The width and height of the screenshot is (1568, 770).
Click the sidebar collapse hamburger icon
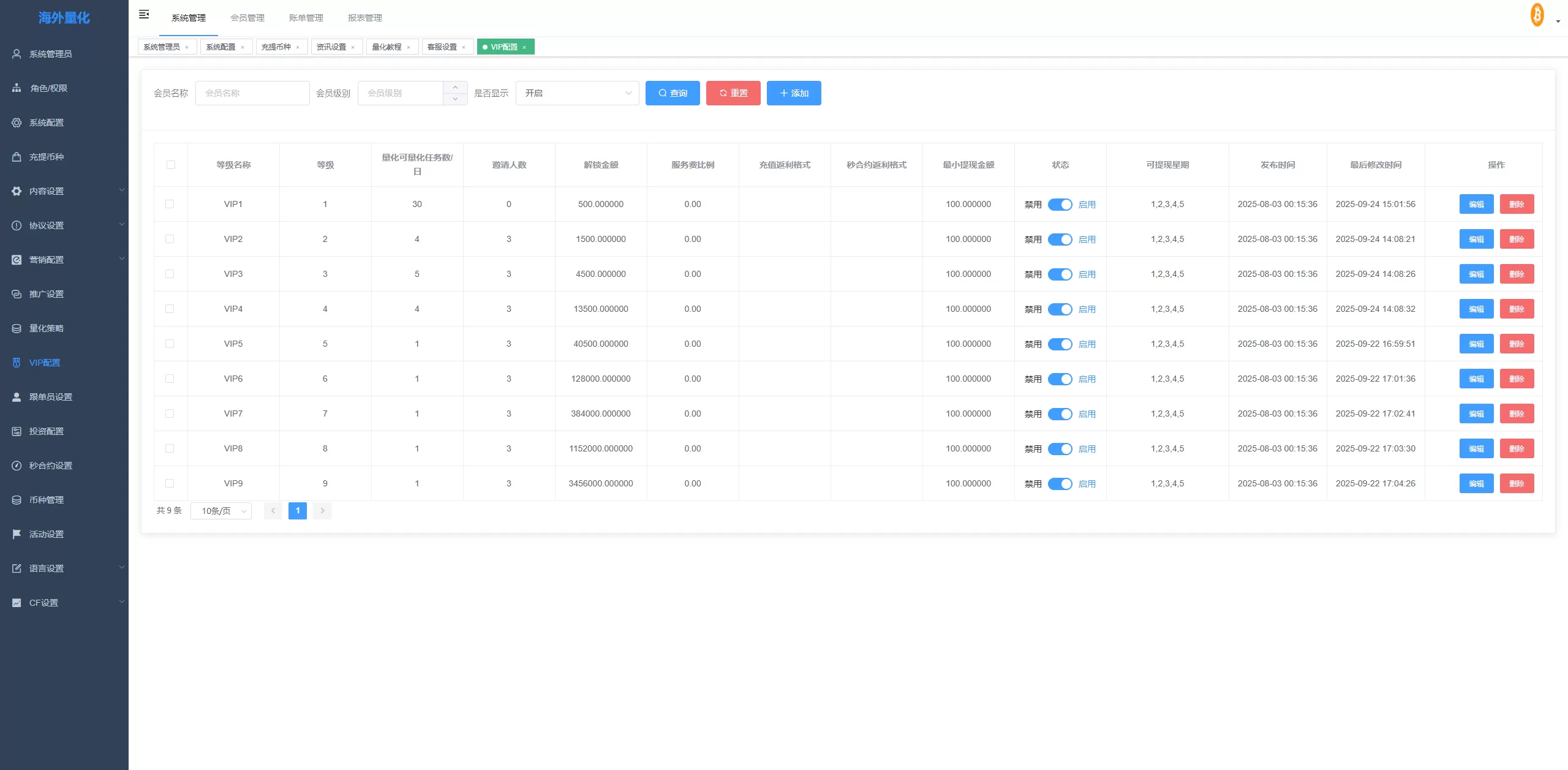[x=144, y=14]
